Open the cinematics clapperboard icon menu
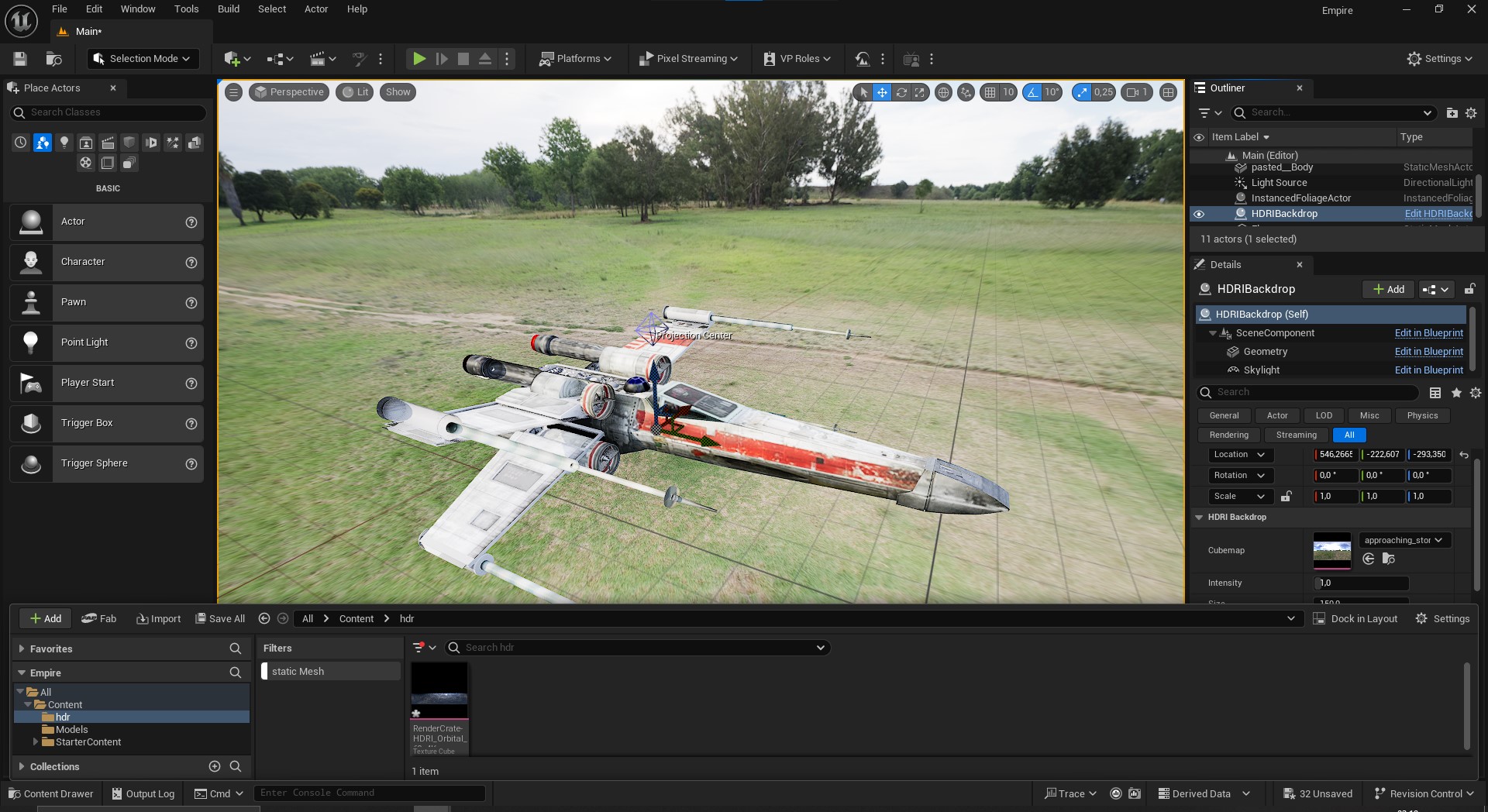Image resolution: width=1488 pixels, height=812 pixels. [x=322, y=59]
